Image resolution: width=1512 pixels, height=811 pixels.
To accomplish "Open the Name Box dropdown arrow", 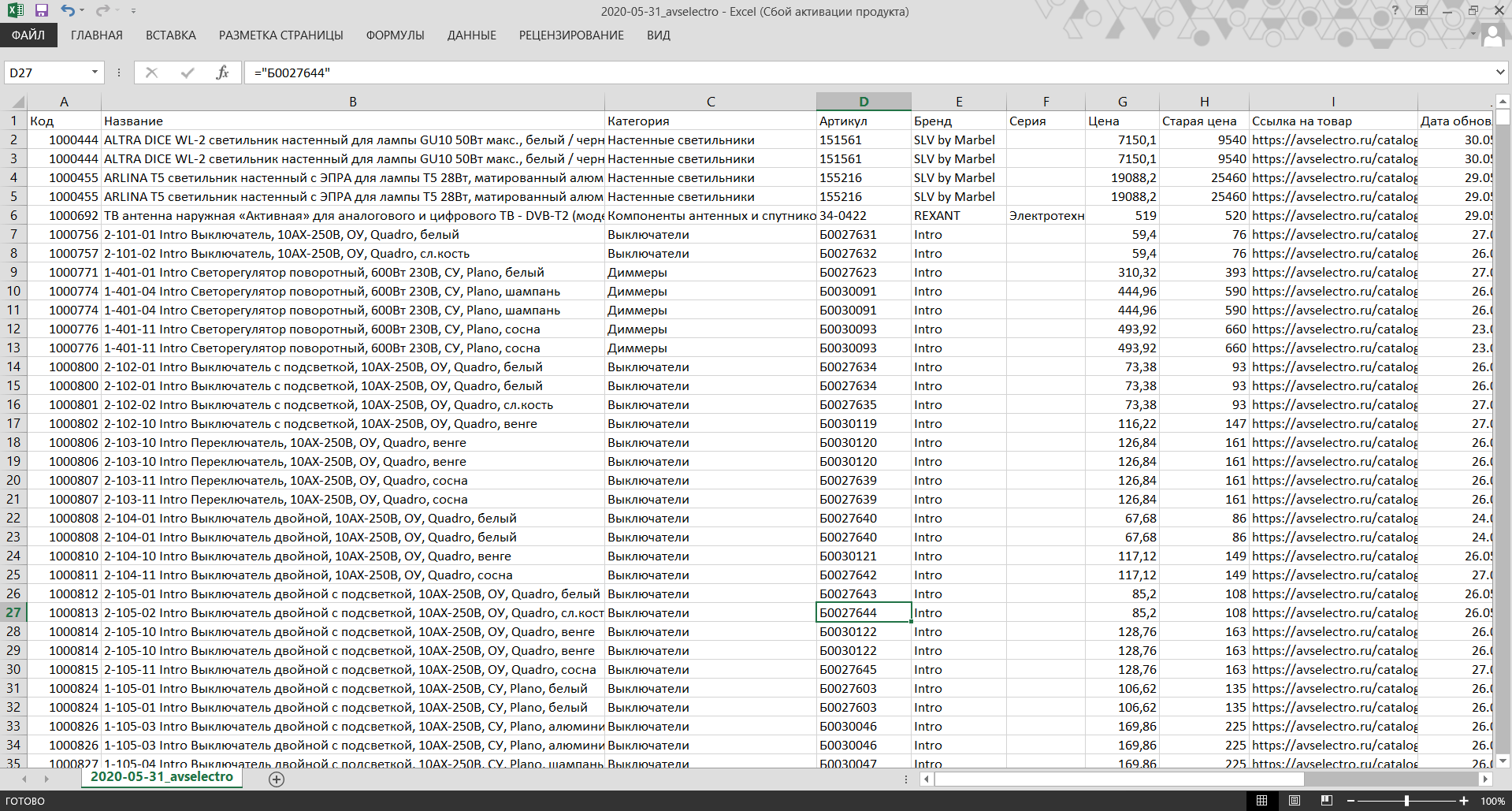I will coord(95,73).
